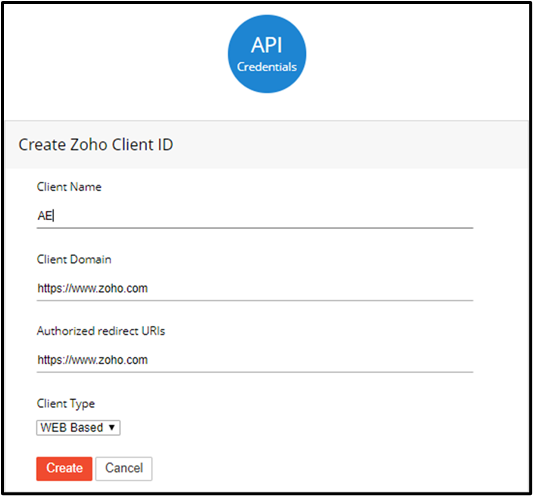The height and width of the screenshot is (496, 533).
Task: Focus the Client Domain input field
Action: [255, 289]
